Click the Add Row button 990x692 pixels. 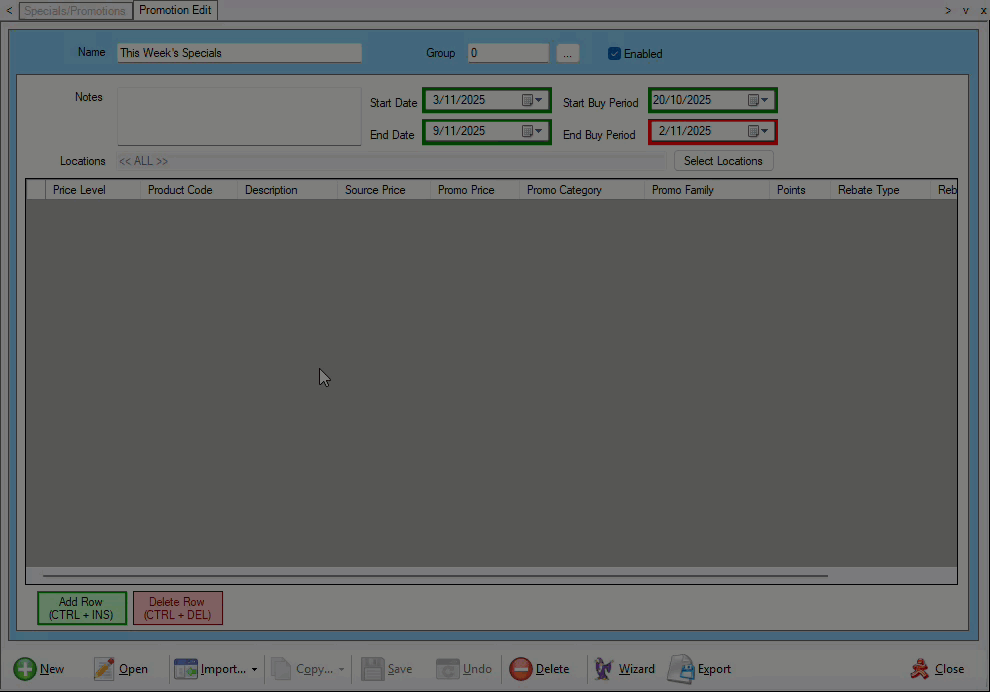pyautogui.click(x=81, y=608)
